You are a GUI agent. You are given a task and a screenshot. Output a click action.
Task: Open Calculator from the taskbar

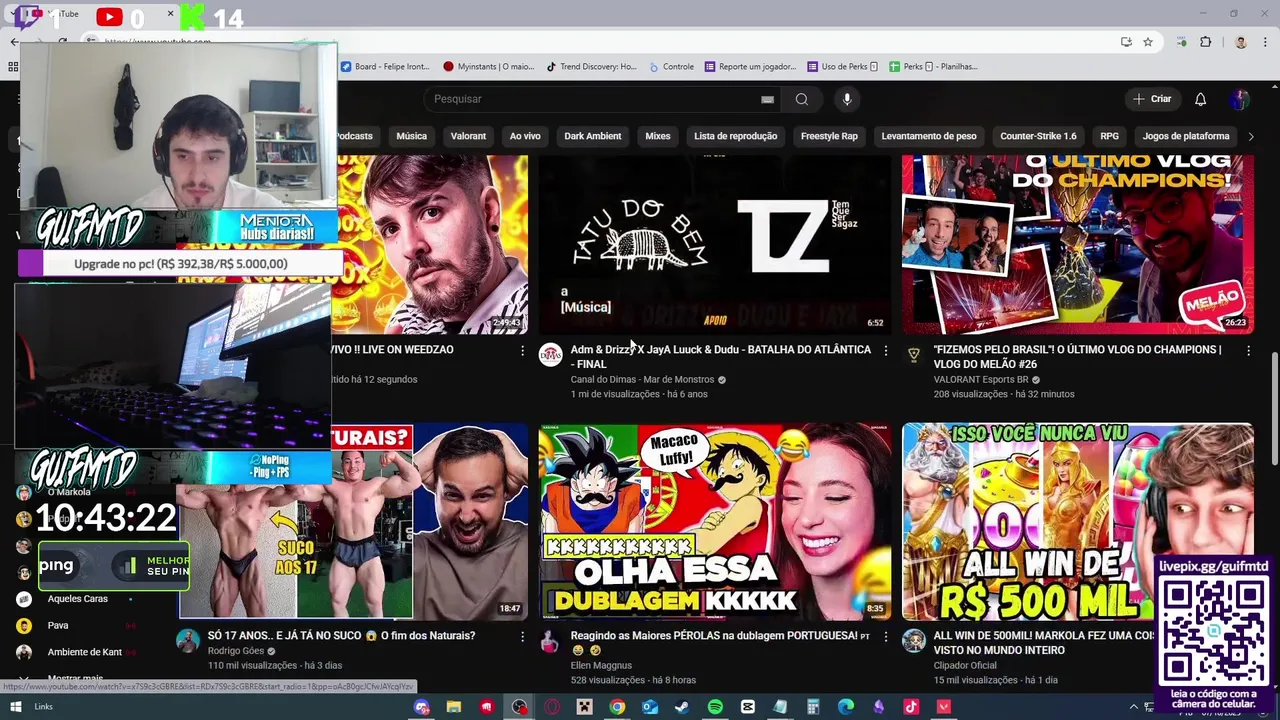[812, 707]
